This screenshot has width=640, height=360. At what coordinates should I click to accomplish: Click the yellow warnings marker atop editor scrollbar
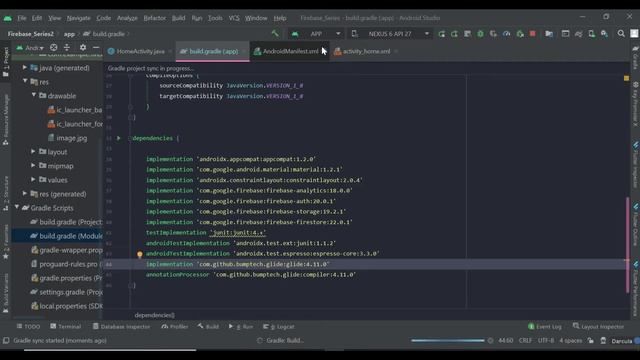click(x=627, y=78)
